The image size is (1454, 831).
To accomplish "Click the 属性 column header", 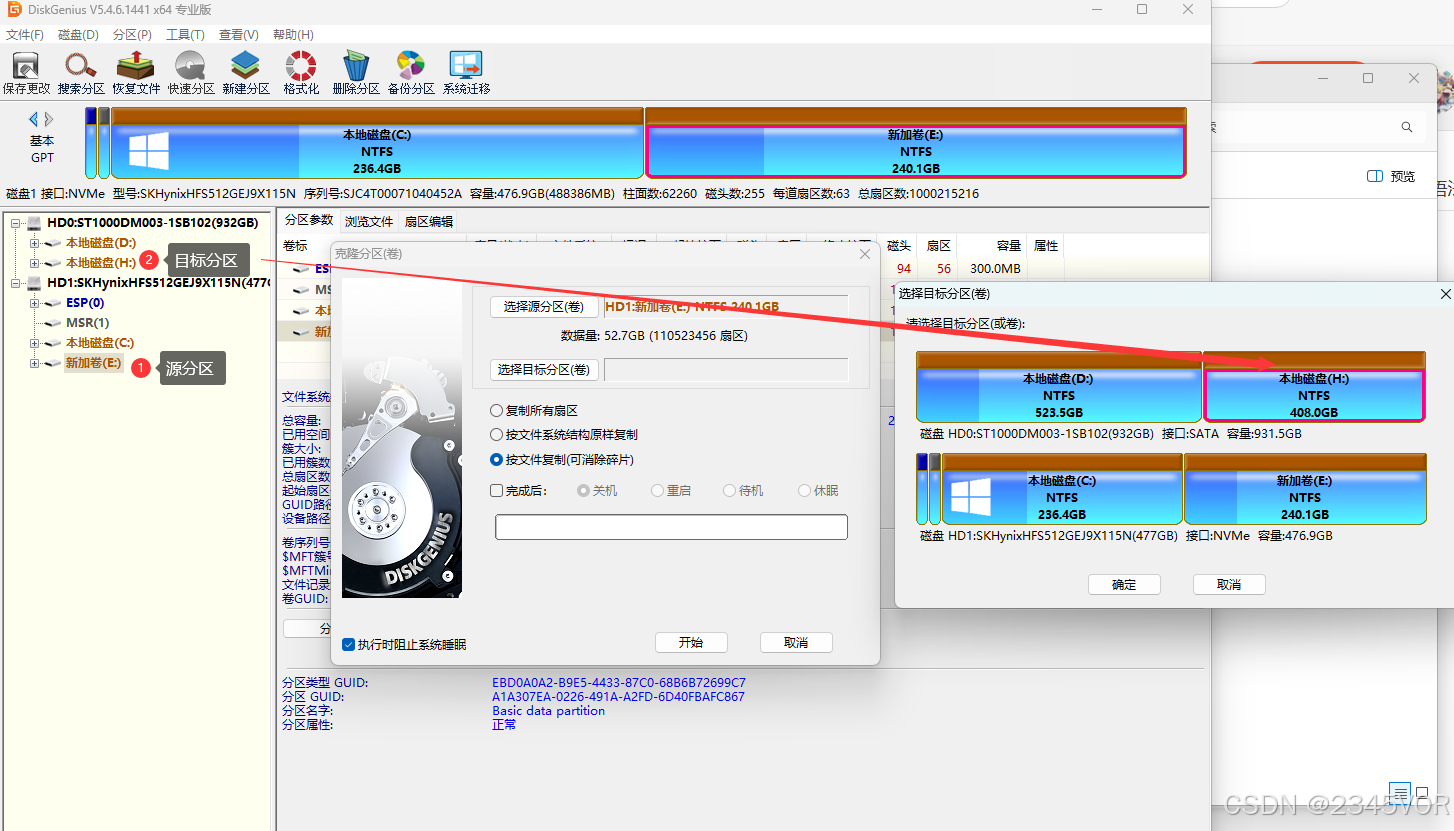I will 1046,246.
